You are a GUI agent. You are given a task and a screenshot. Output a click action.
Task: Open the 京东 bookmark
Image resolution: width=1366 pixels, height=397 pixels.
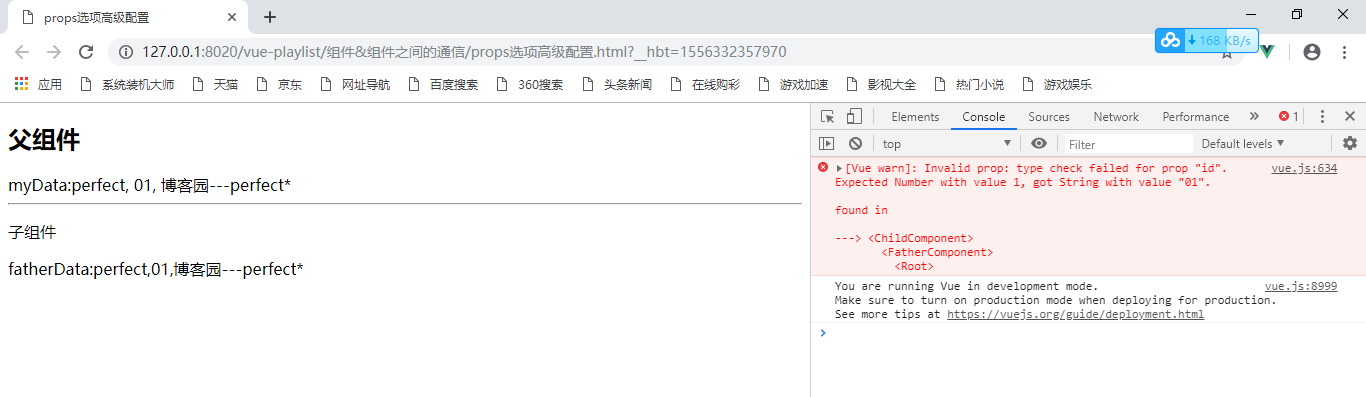click(x=279, y=85)
